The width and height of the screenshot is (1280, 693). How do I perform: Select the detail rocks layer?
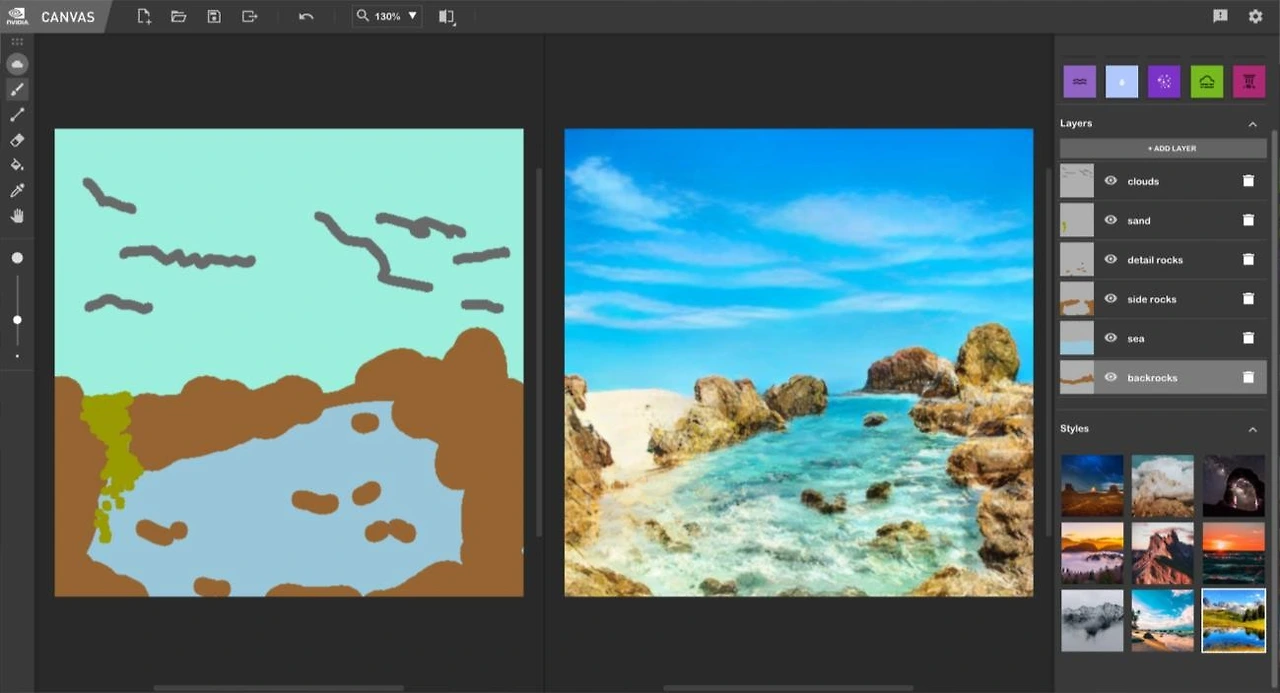(1155, 260)
